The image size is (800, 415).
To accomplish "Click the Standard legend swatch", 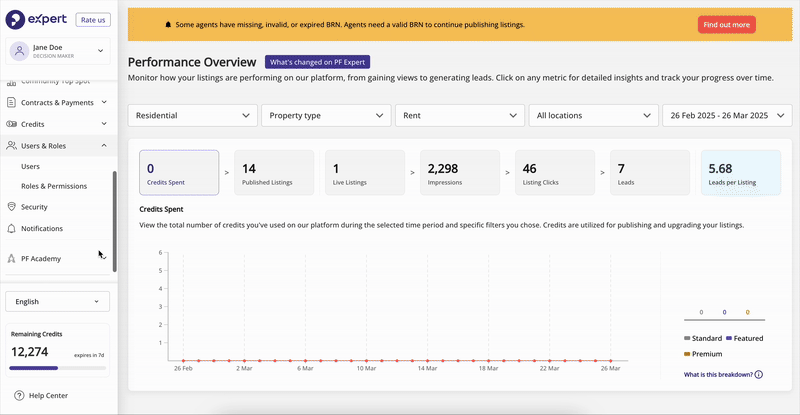I will 687,338.
